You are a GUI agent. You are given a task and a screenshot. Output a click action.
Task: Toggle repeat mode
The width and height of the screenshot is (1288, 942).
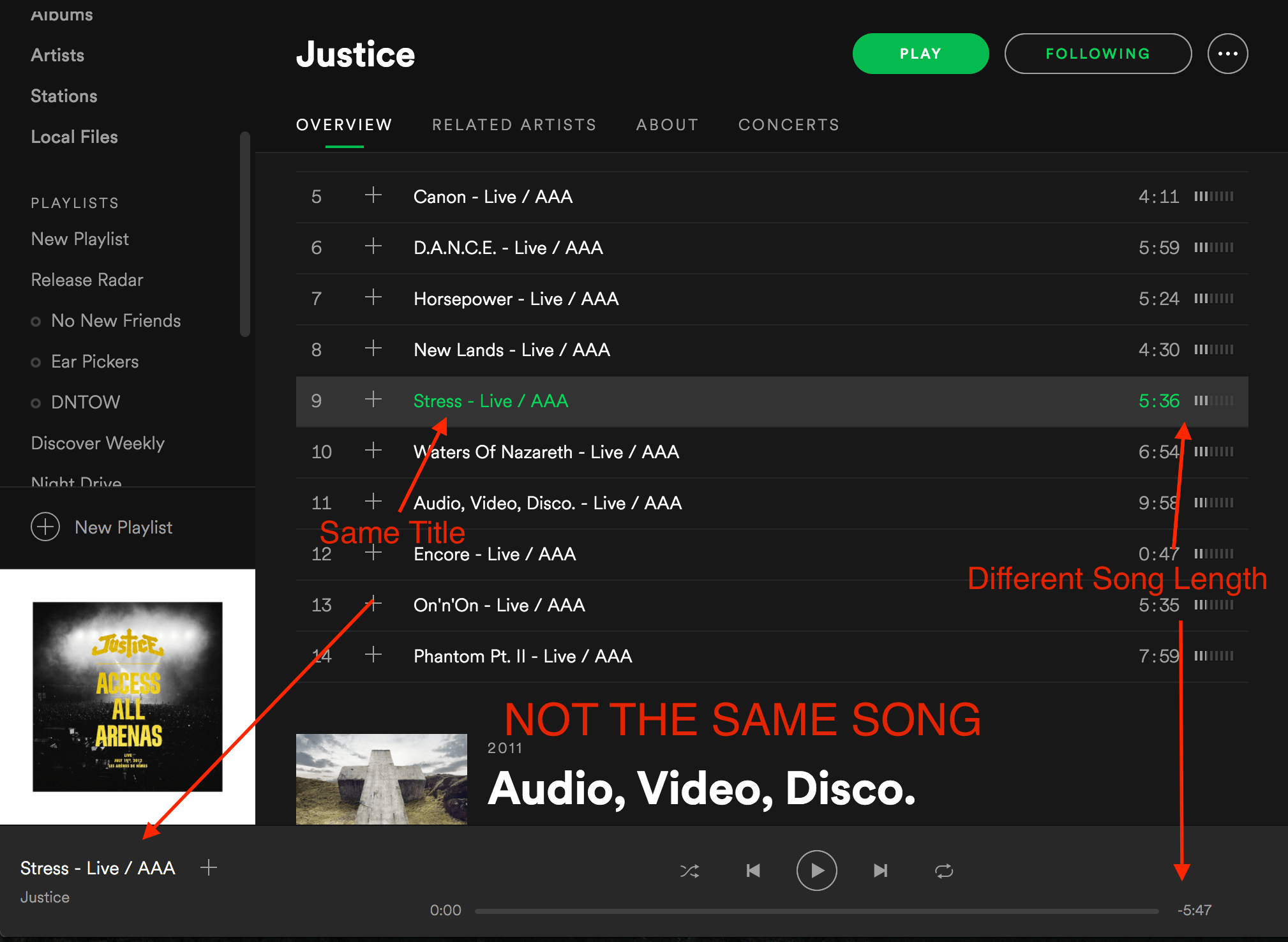point(944,871)
